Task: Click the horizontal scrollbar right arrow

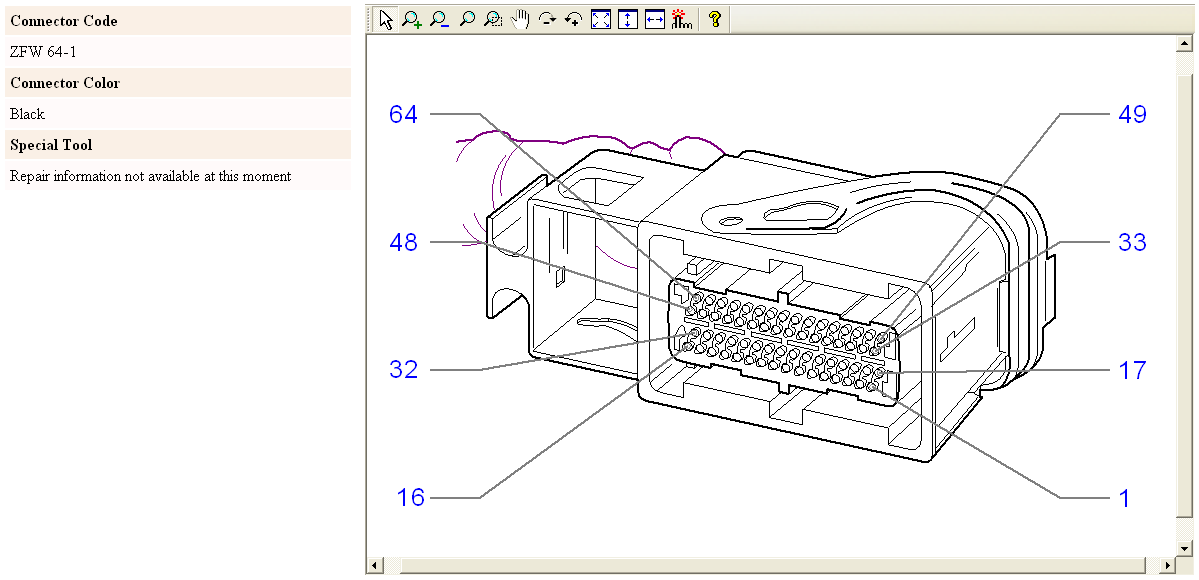Action: coord(1168,566)
